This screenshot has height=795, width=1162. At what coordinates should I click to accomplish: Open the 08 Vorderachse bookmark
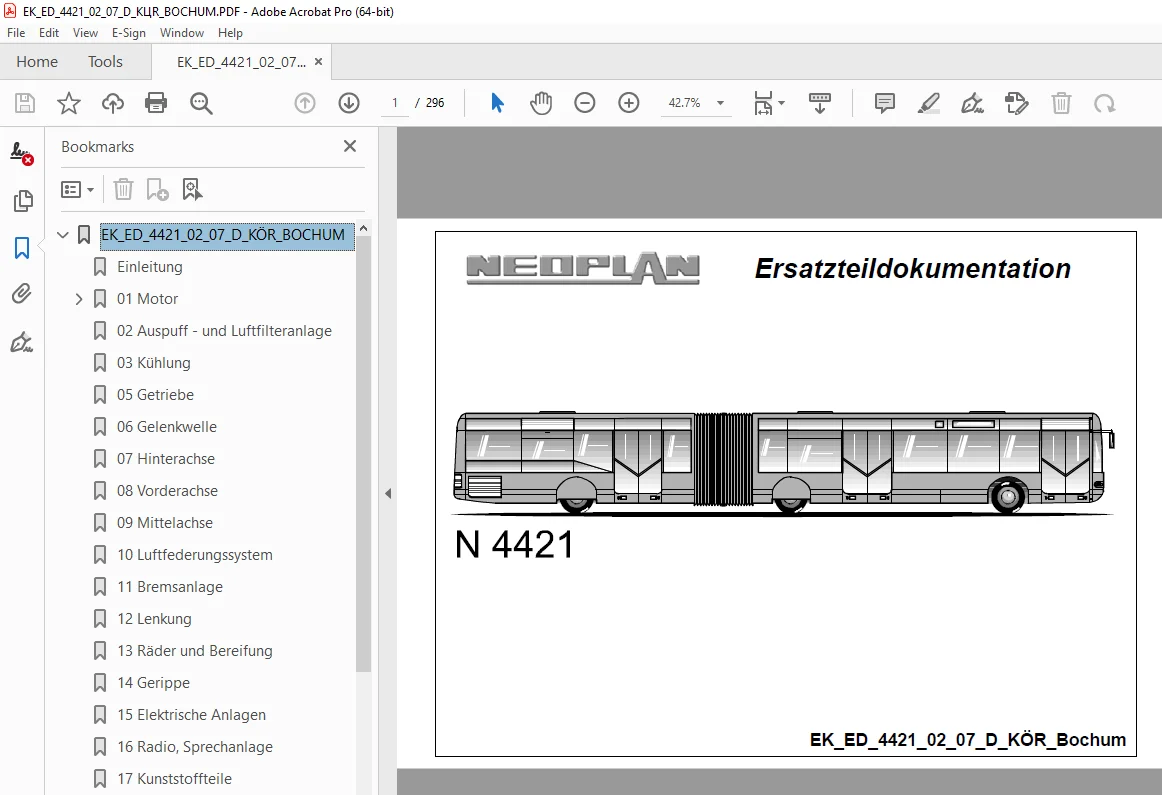[167, 491]
